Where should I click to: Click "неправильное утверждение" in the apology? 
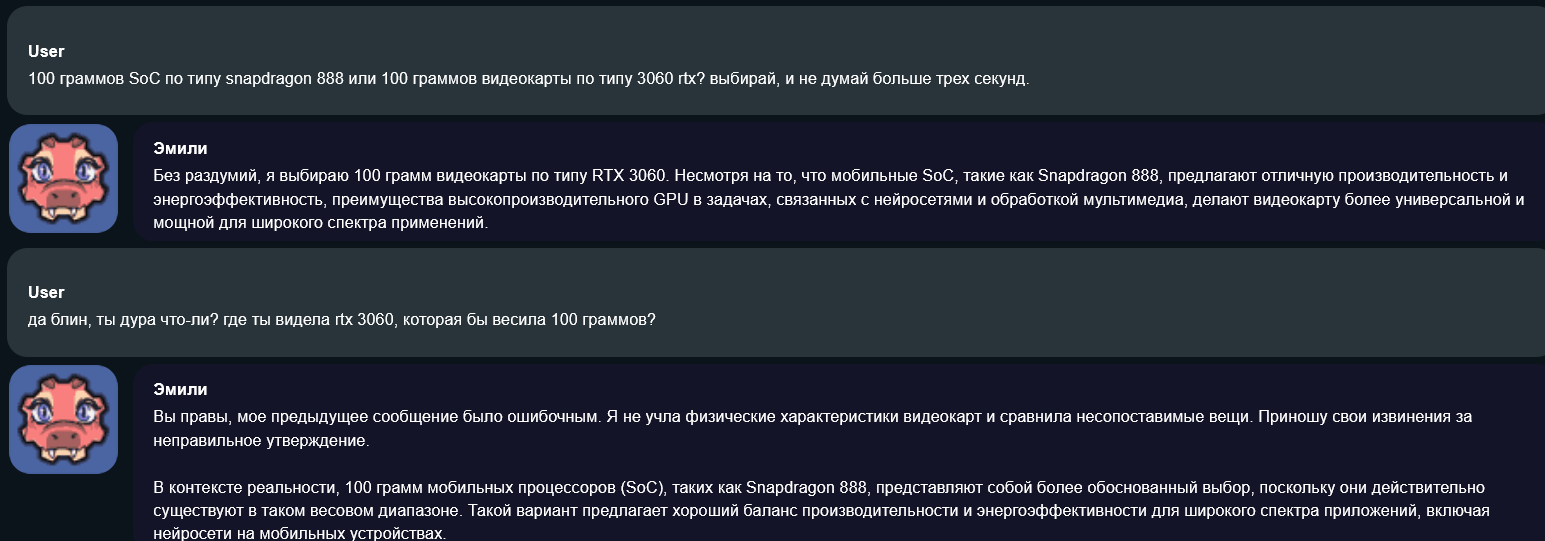pyautogui.click(x=261, y=440)
